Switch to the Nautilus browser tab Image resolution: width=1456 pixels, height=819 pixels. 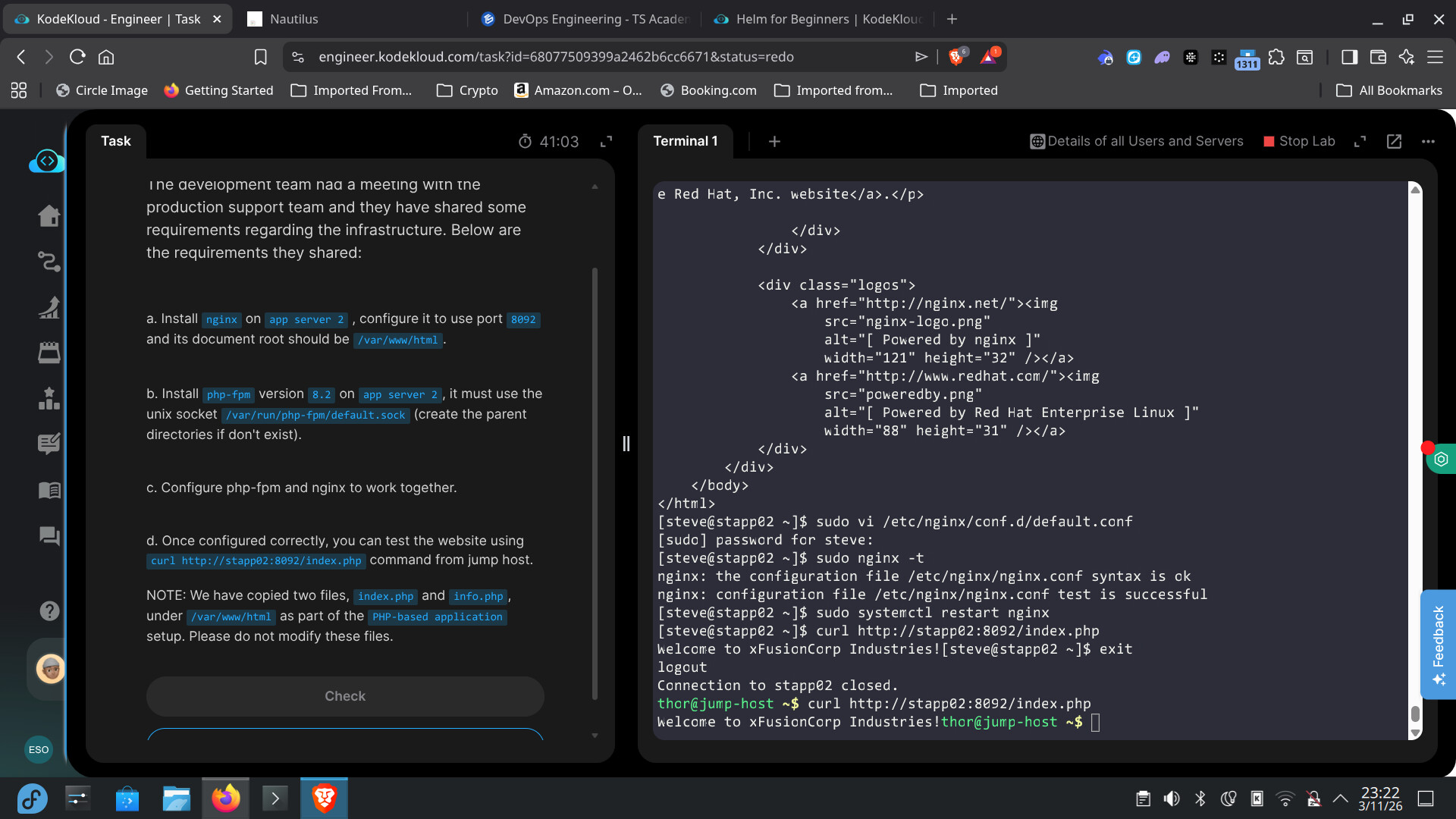click(x=293, y=19)
